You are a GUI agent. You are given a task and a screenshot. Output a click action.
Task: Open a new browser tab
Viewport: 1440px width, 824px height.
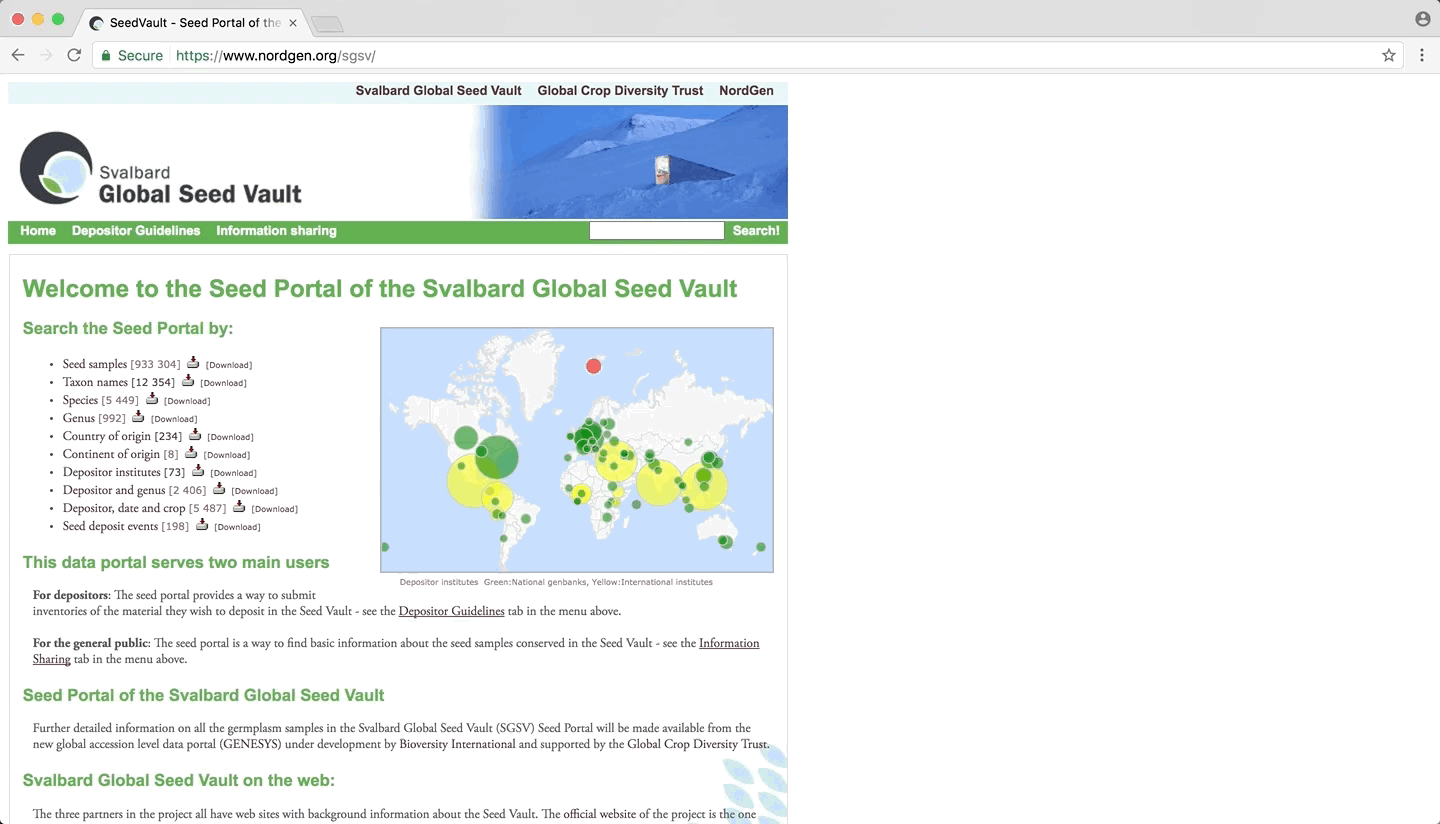tap(327, 24)
